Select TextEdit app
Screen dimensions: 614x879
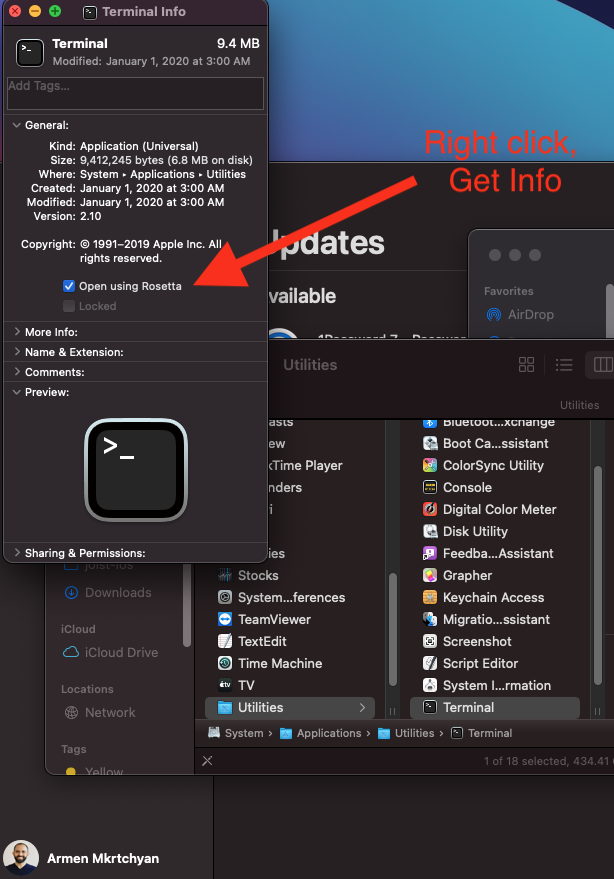(252, 641)
